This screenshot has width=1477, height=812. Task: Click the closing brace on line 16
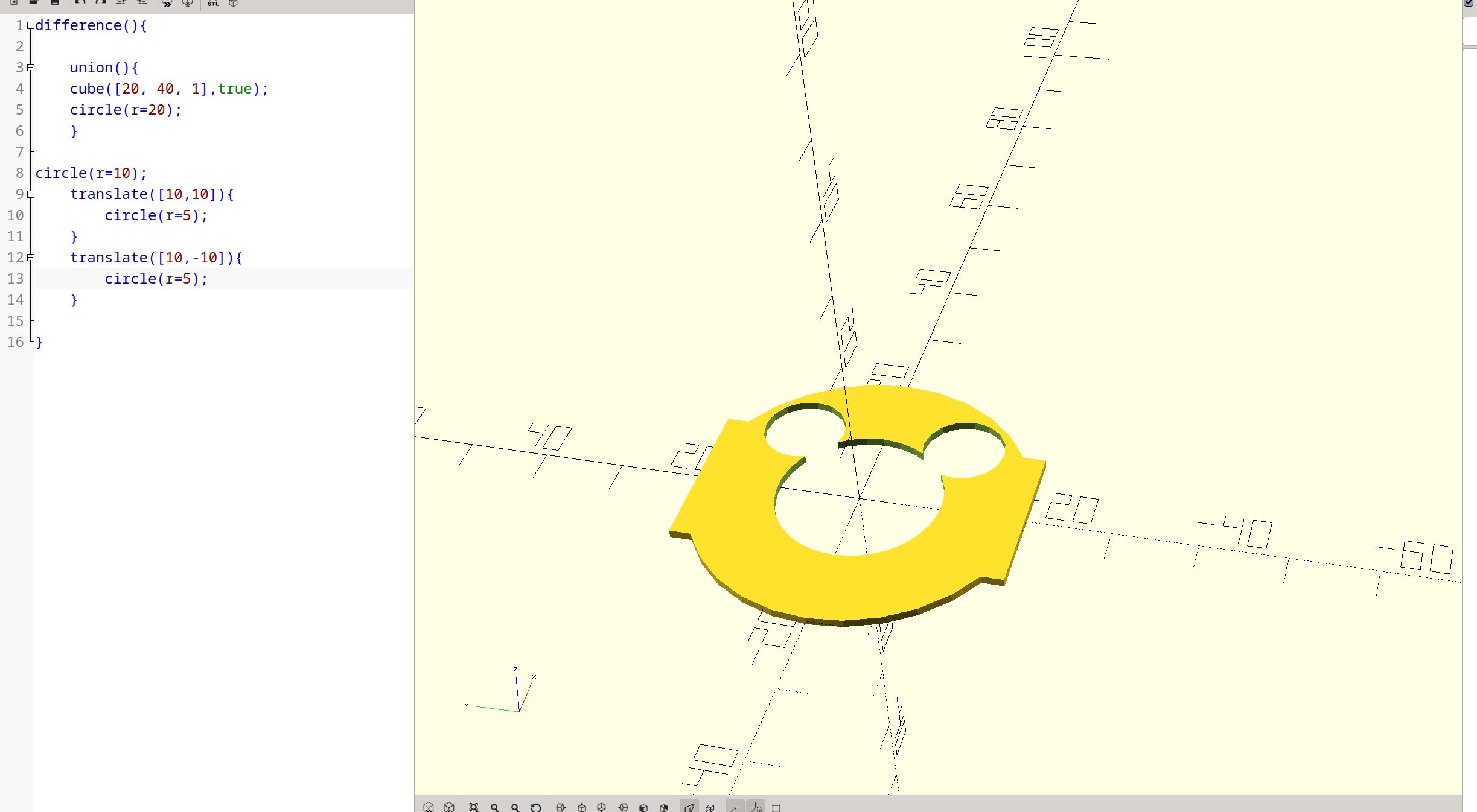point(39,343)
